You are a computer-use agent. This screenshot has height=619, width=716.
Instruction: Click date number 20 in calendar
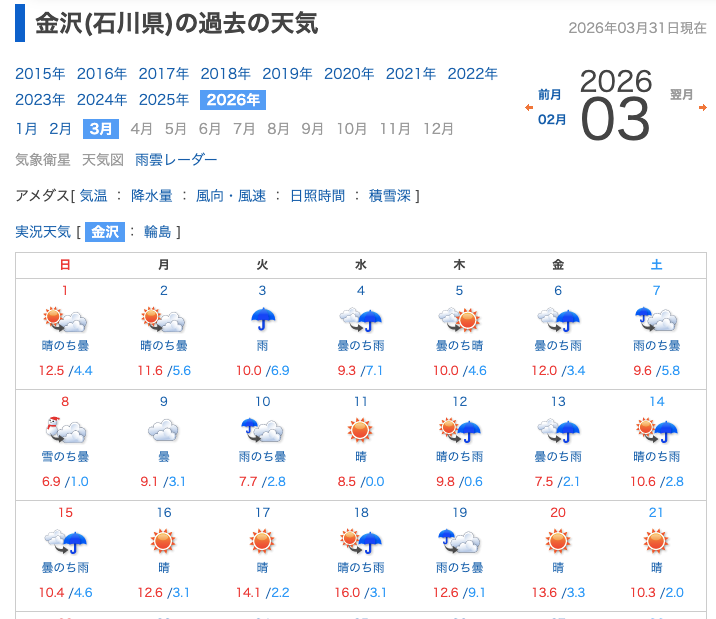pyautogui.click(x=557, y=513)
